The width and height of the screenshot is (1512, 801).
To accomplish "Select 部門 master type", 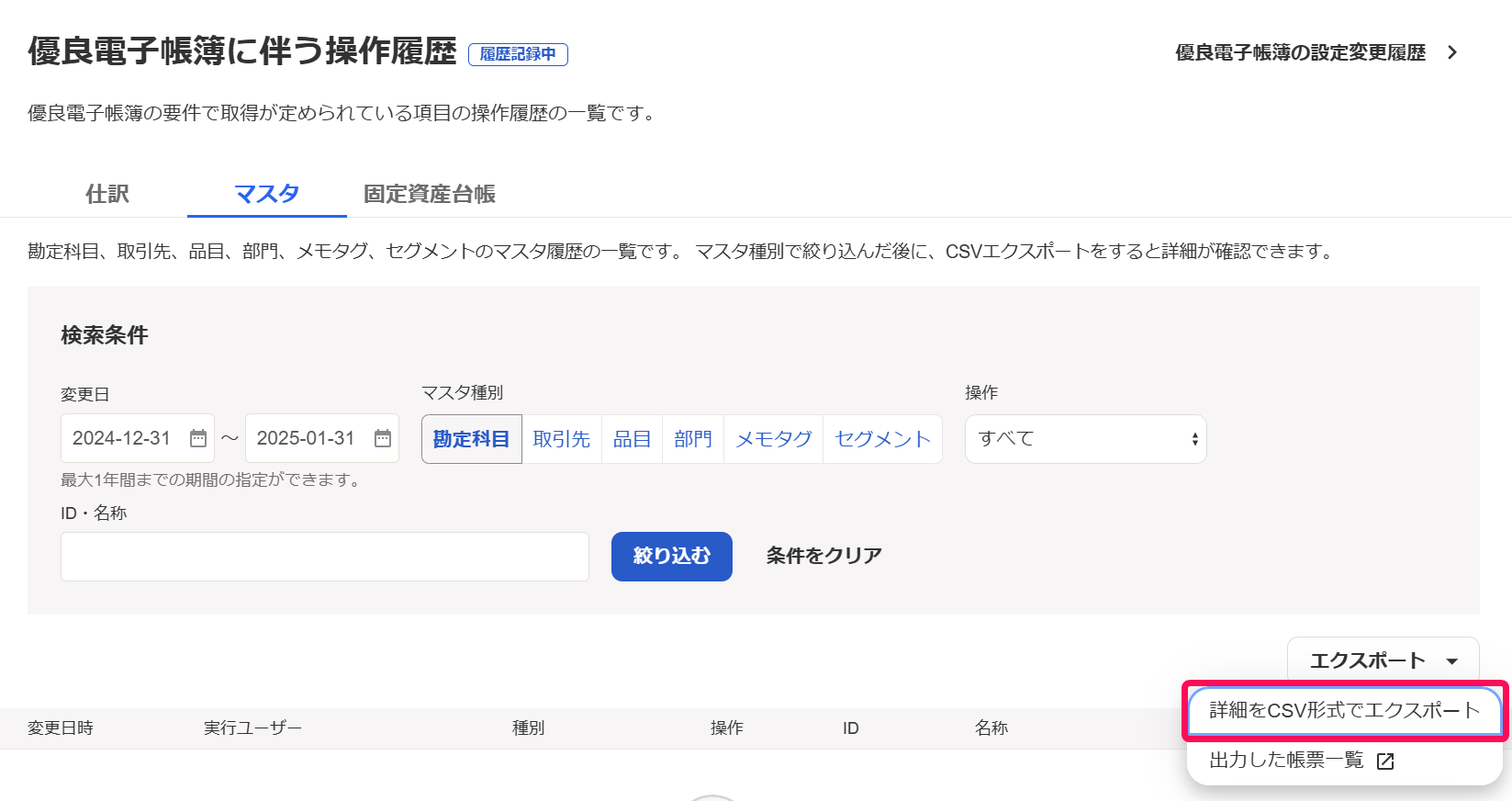I will pos(693,439).
